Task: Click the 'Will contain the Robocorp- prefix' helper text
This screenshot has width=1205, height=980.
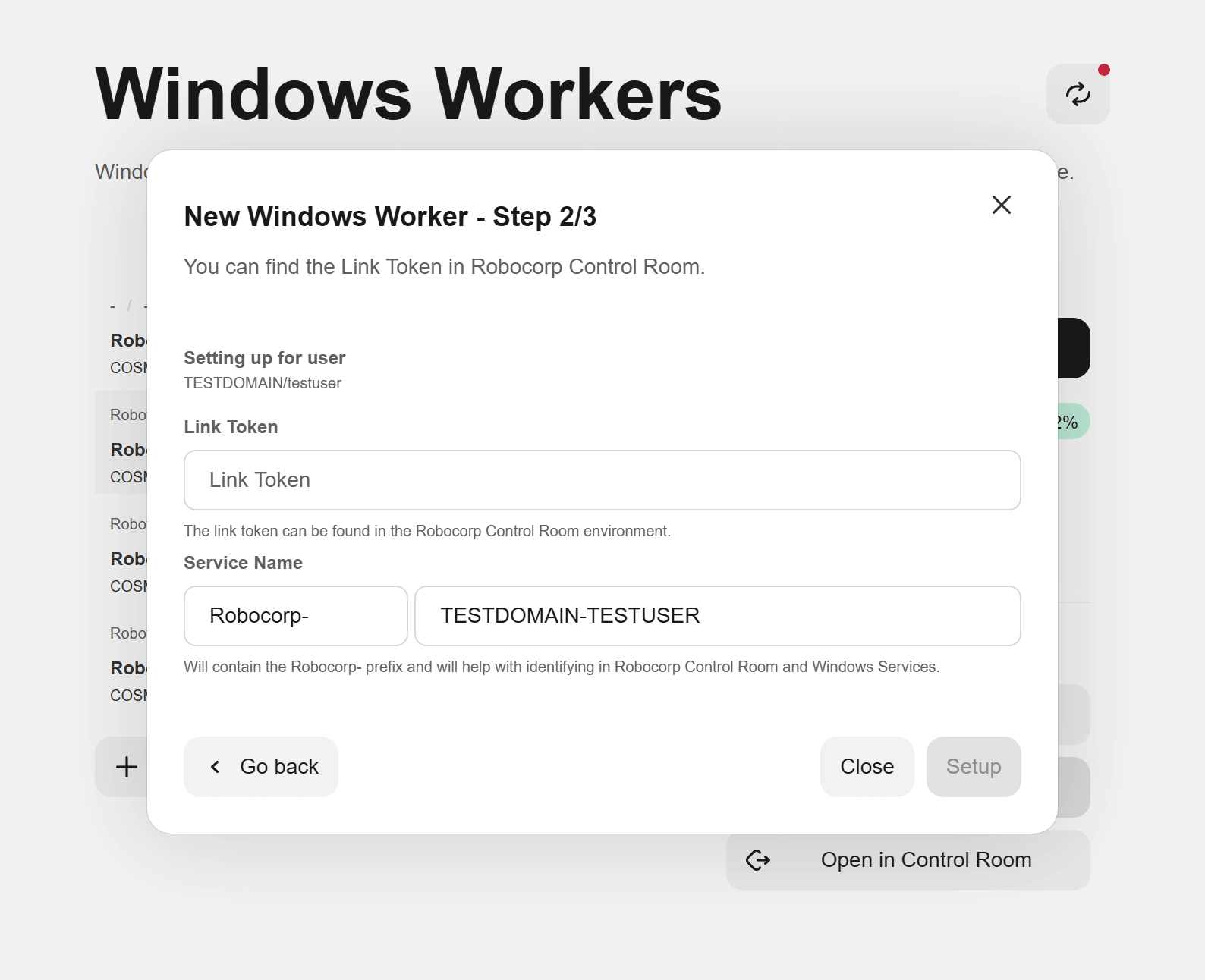Action: click(562, 667)
